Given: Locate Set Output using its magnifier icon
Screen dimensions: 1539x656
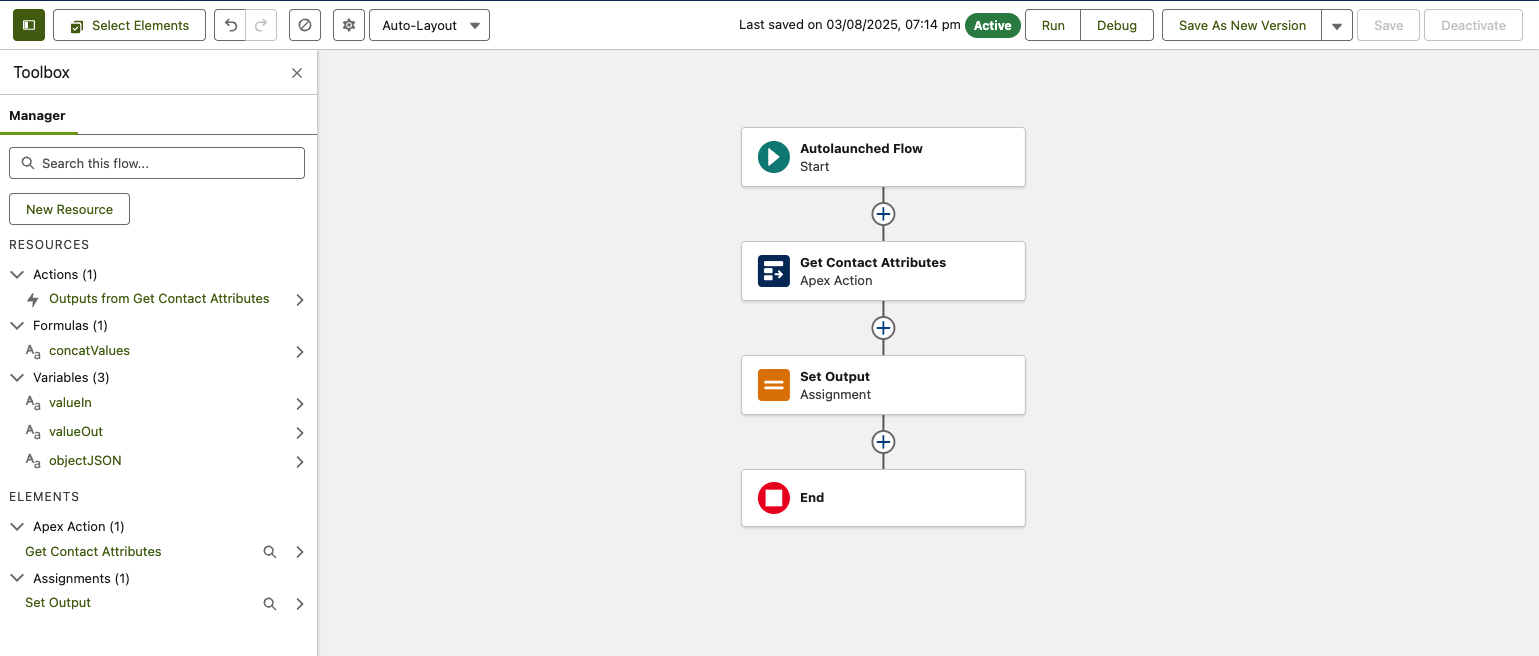Looking at the screenshot, I should [269, 604].
